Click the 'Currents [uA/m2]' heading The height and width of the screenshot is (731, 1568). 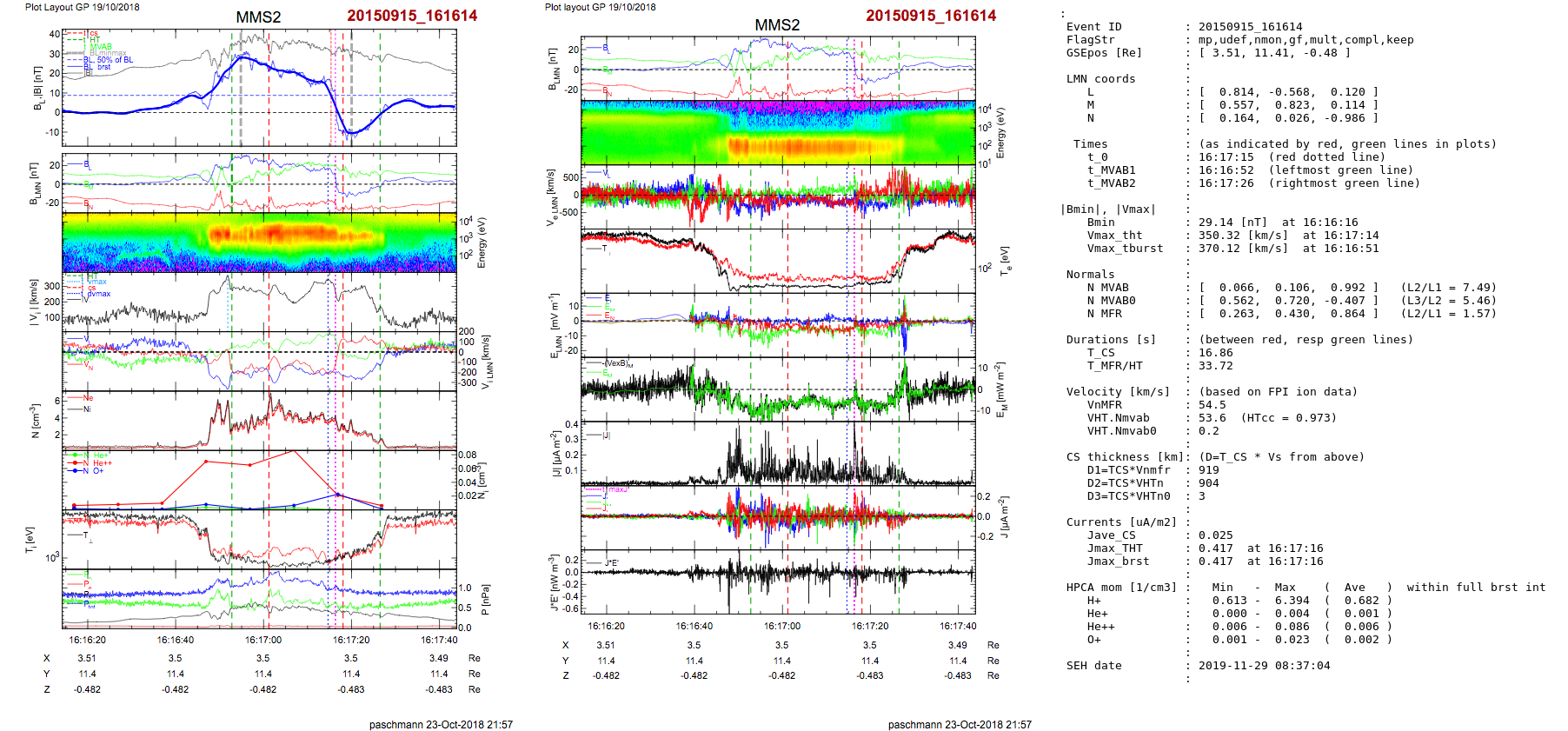(1121, 522)
